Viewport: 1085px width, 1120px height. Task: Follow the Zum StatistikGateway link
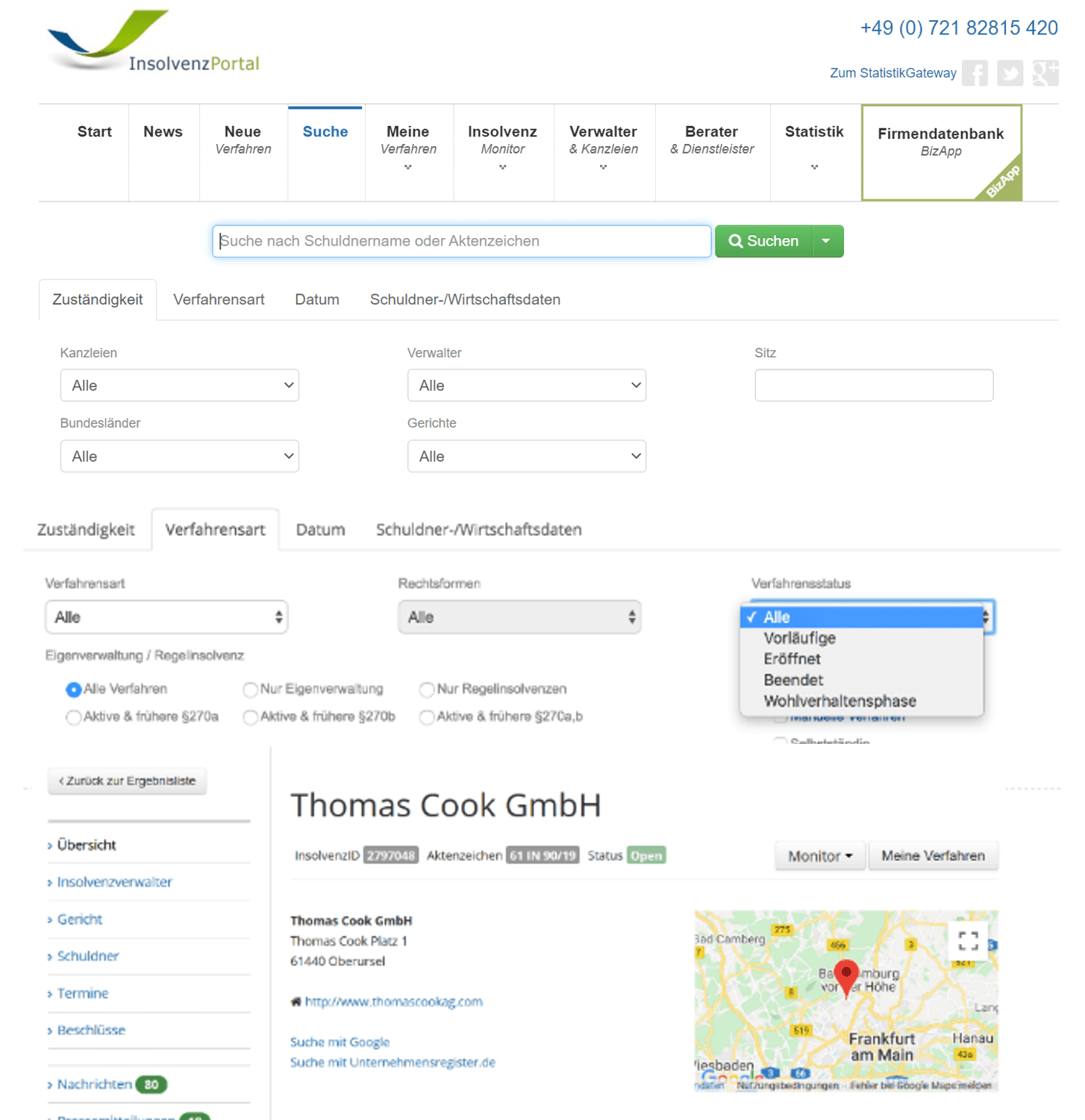click(892, 73)
